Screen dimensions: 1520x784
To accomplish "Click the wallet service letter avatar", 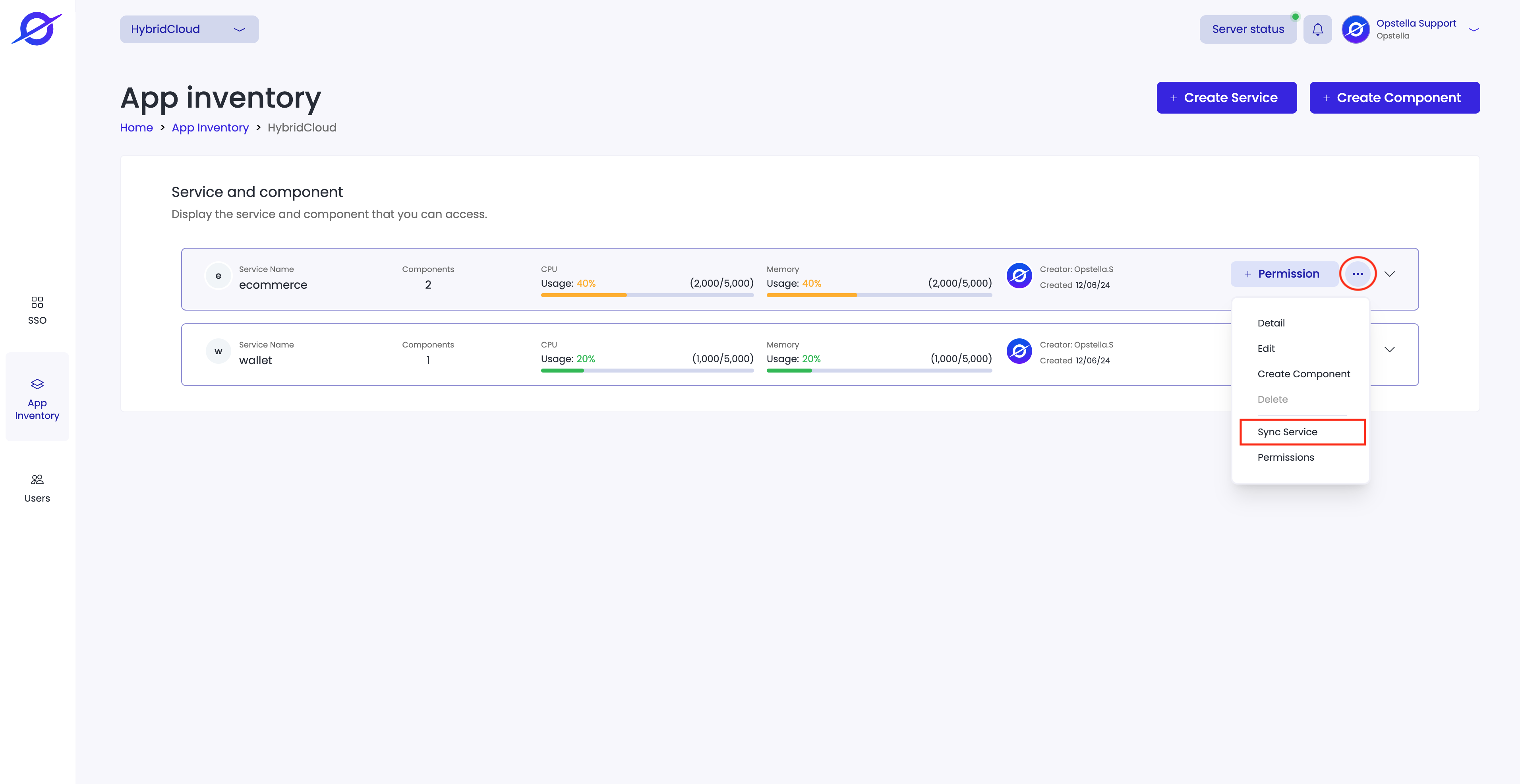I will tap(219, 351).
